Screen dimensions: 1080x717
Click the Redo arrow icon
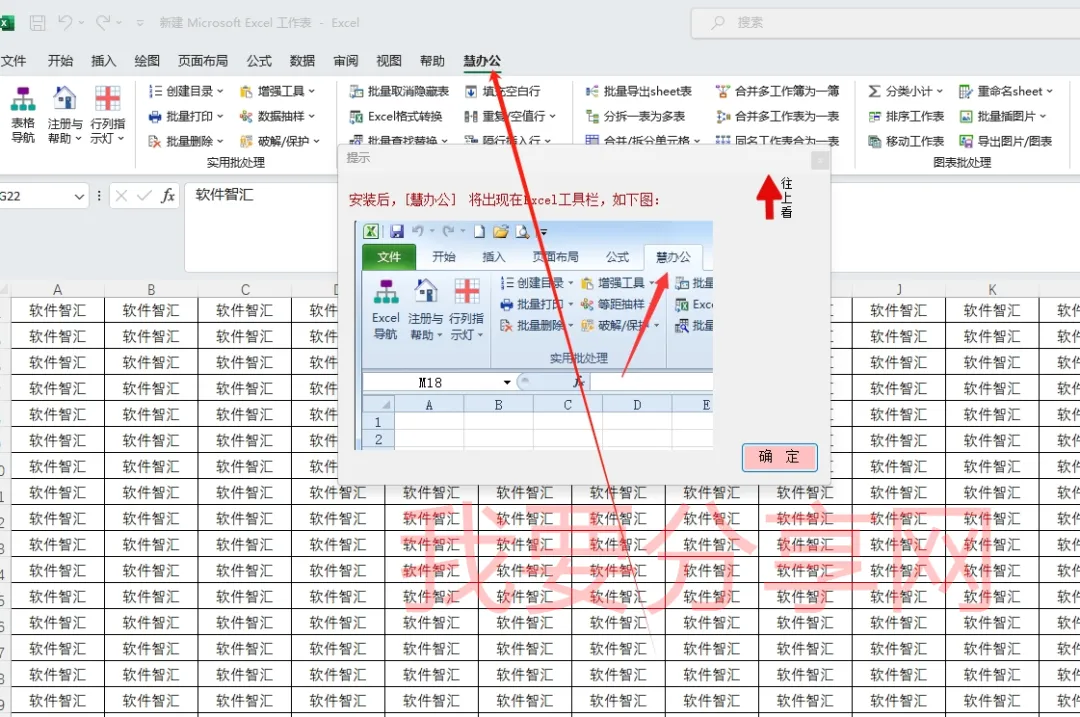tap(103, 23)
